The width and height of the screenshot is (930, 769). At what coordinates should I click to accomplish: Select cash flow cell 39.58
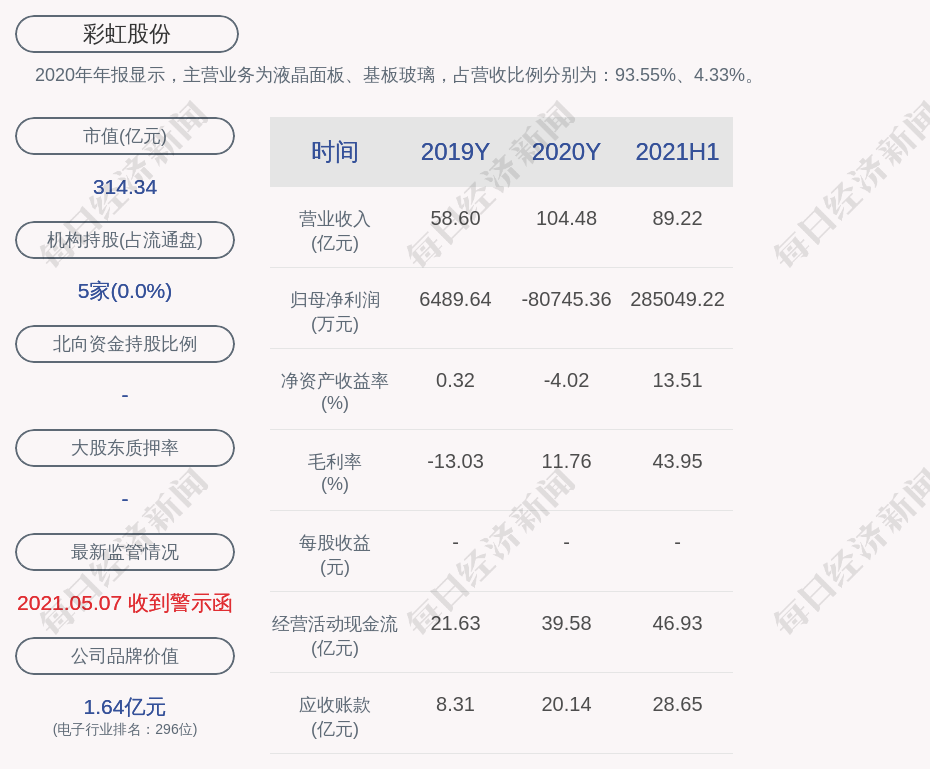(566, 623)
